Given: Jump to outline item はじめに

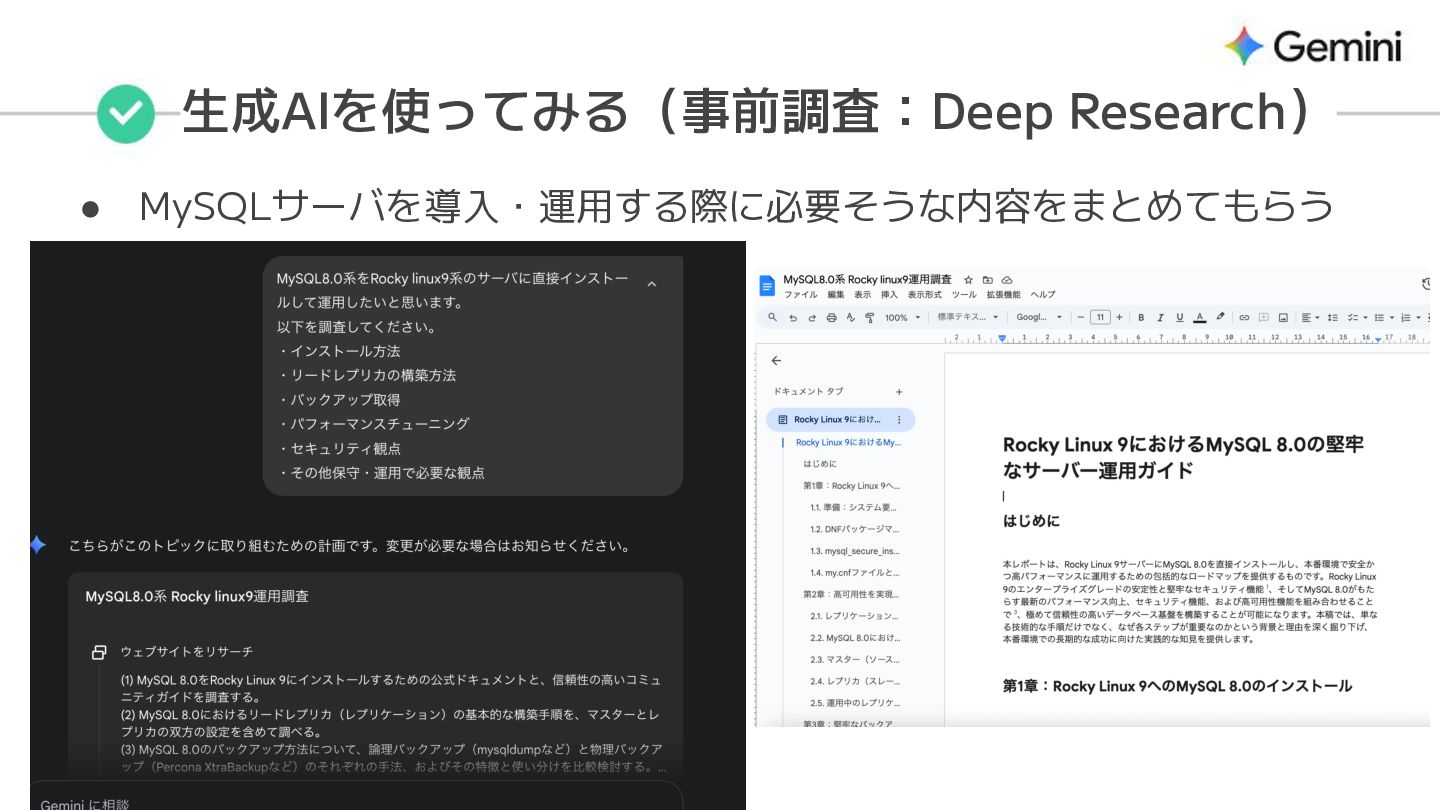Looking at the screenshot, I should tap(820, 464).
